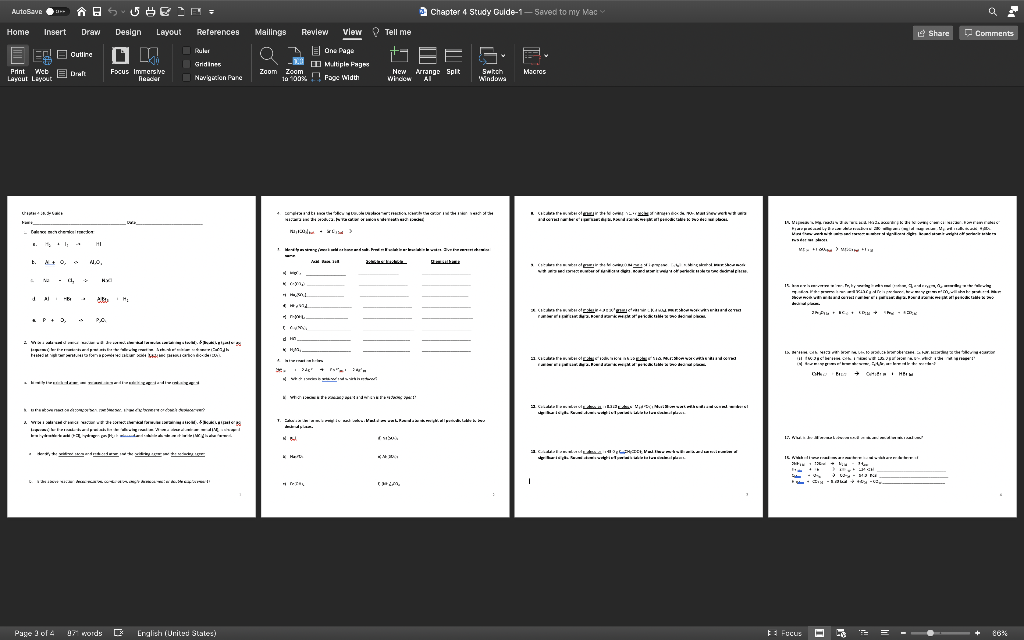
Task: Click English (United States) language indicator
Action: (176, 633)
